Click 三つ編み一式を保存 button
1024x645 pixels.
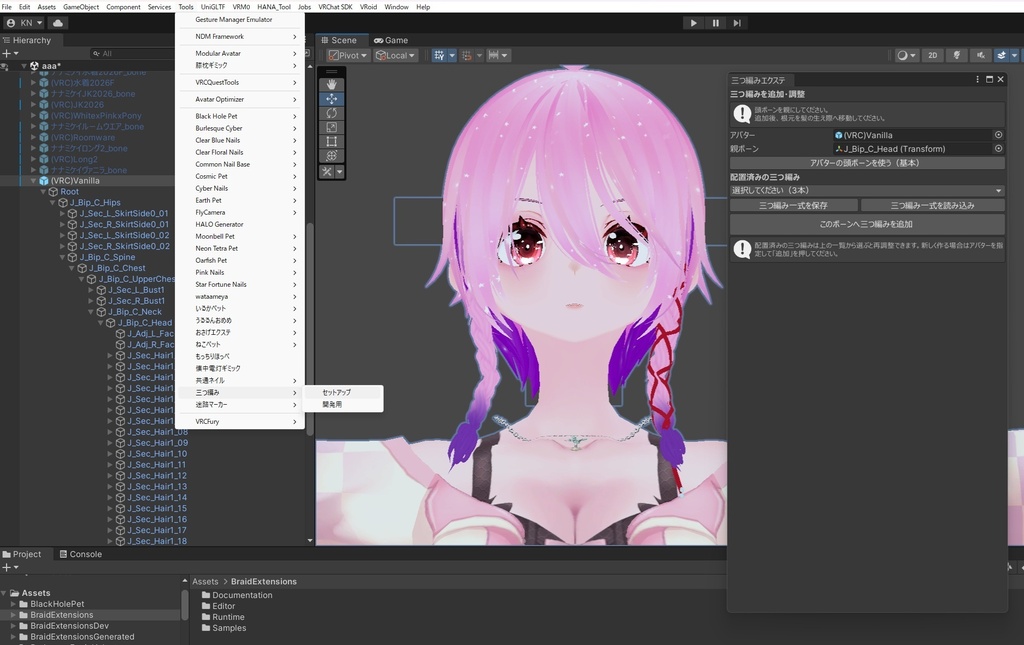pos(793,205)
